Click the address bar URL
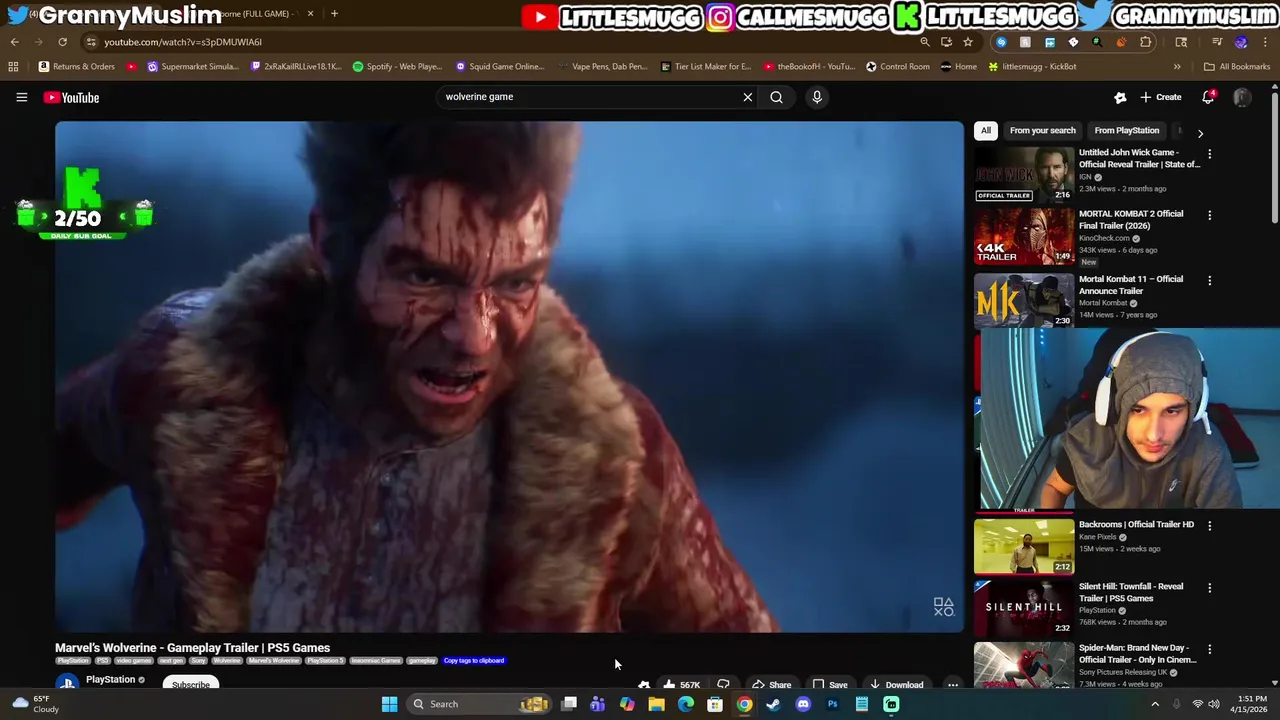Image resolution: width=1280 pixels, height=720 pixels. click(x=183, y=42)
